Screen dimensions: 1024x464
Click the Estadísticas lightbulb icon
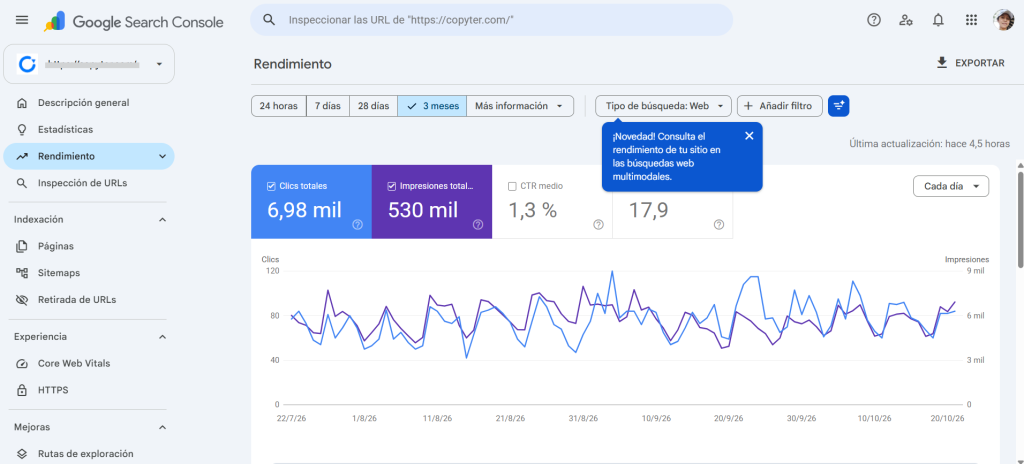[x=22, y=129]
